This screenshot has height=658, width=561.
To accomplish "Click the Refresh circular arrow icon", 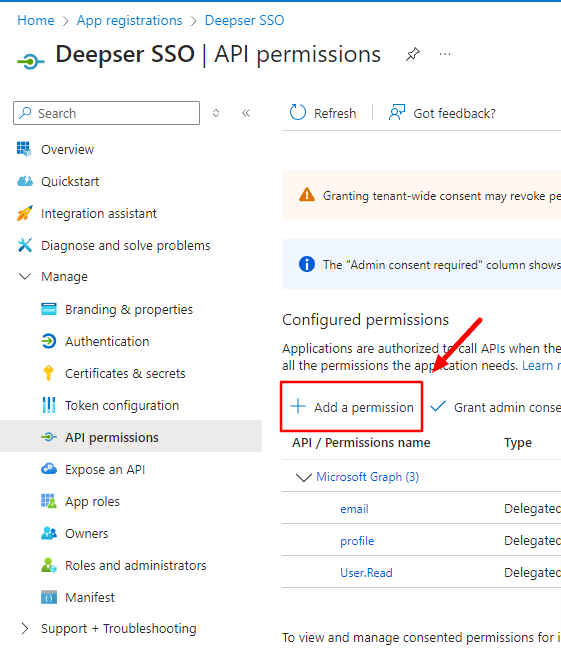I will click(x=297, y=112).
